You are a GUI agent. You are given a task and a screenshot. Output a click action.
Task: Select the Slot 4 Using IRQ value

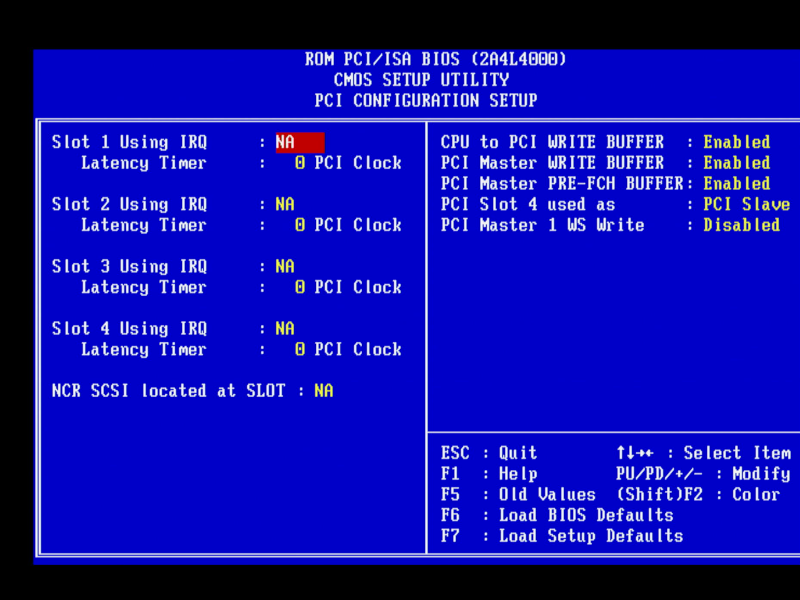coord(285,328)
